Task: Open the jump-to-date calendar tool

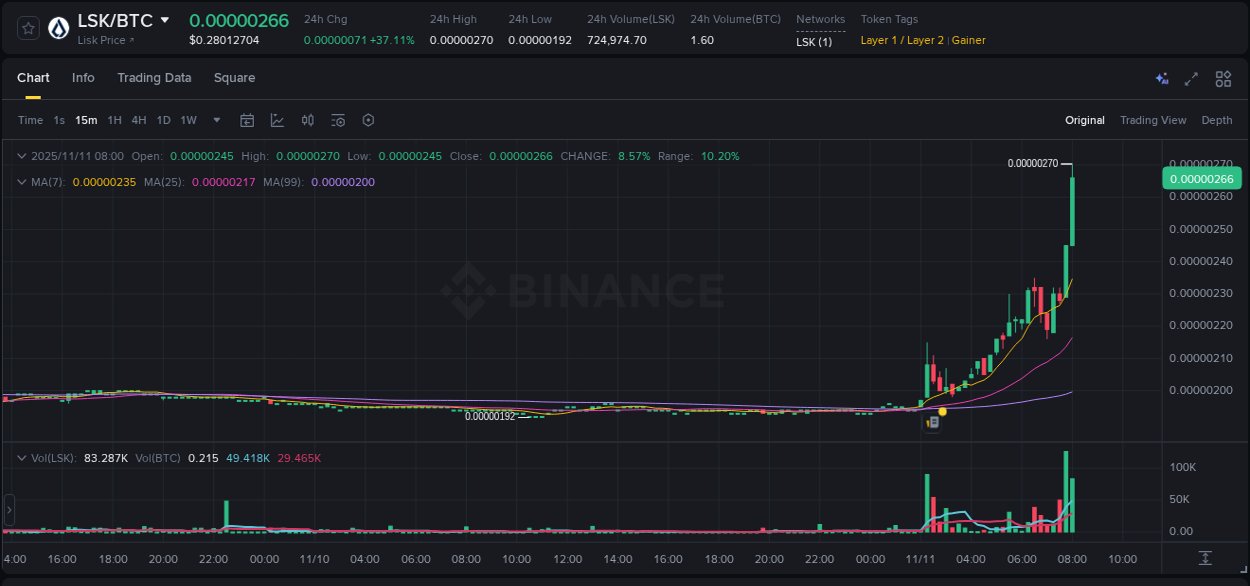Action: [x=247, y=120]
